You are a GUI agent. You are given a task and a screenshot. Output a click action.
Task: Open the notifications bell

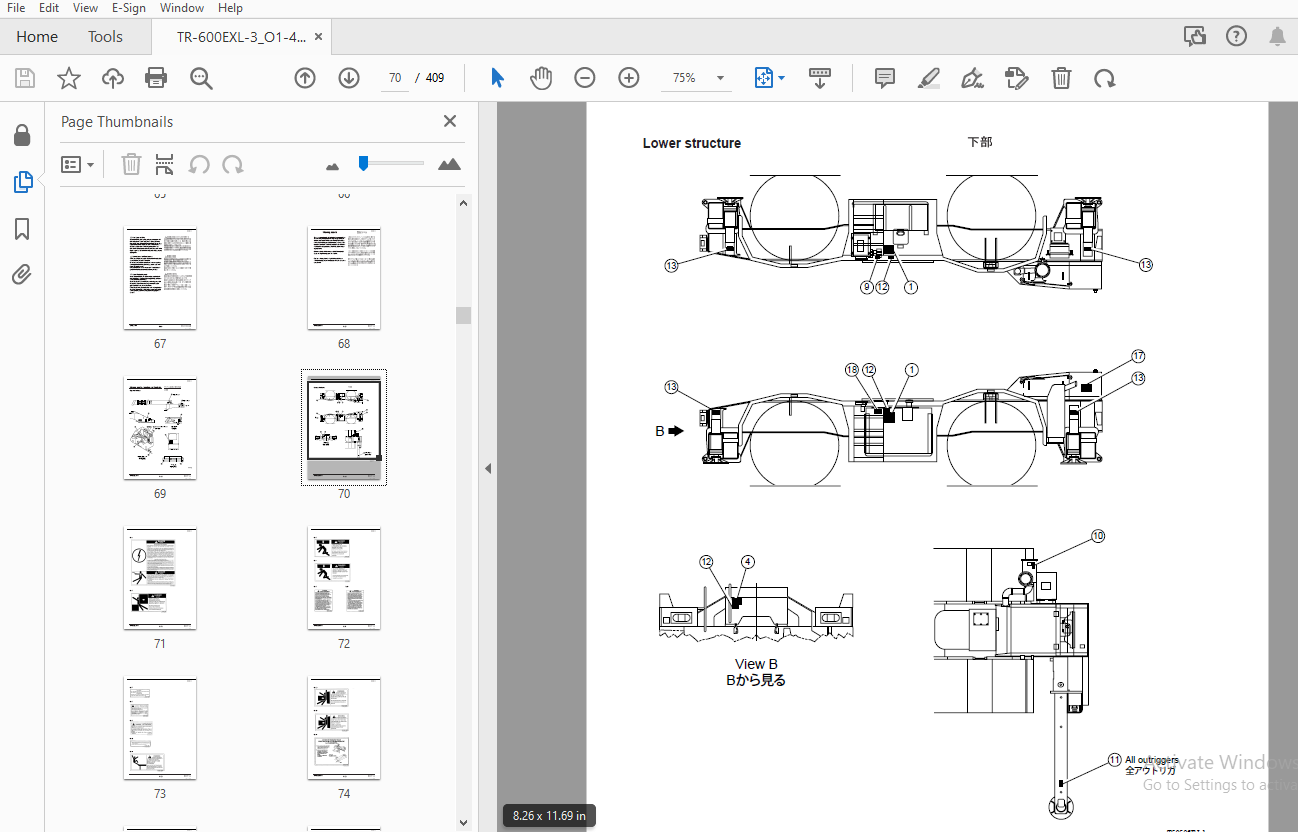pos(1278,37)
